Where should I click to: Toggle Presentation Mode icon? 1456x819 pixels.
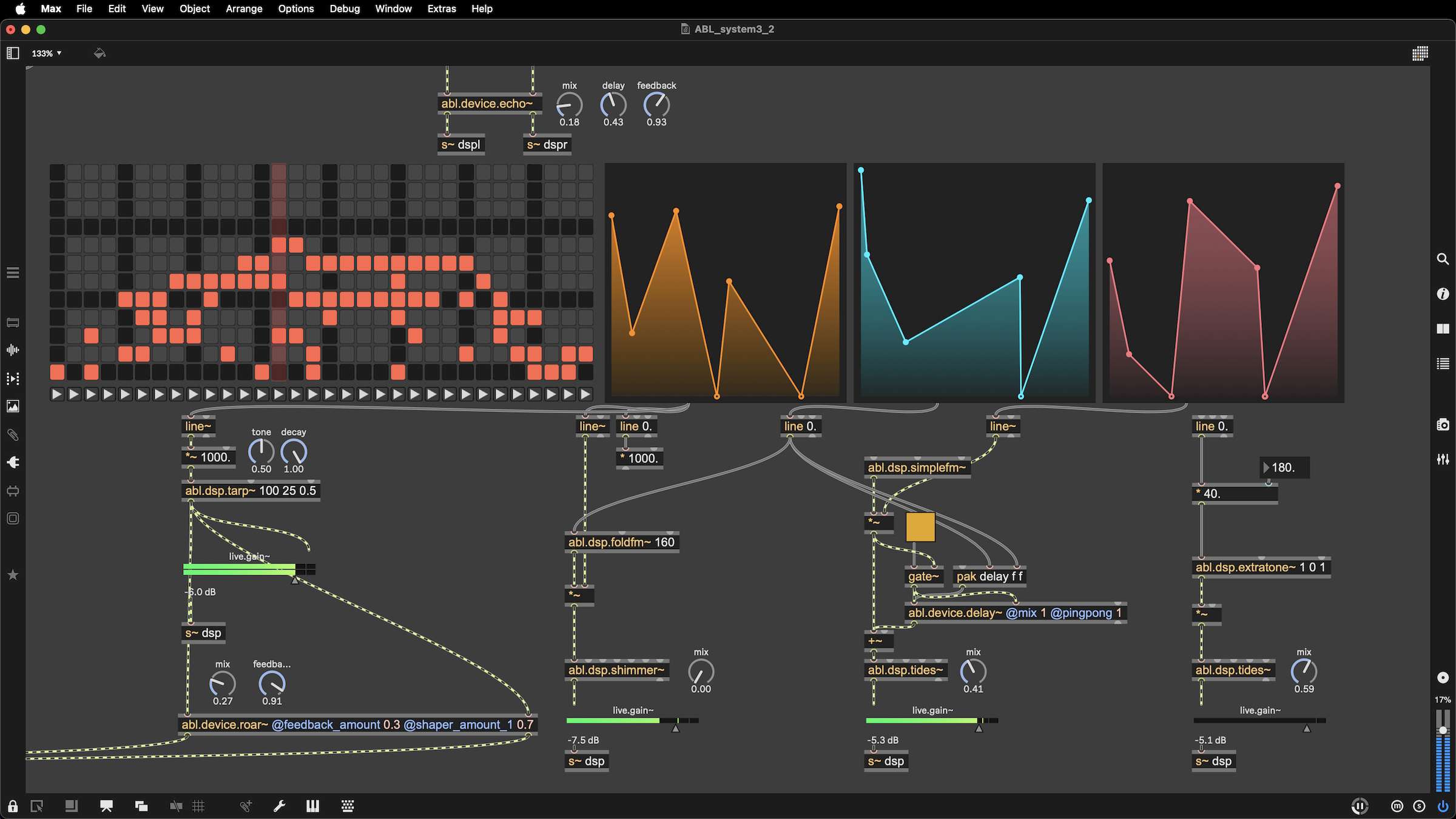pos(106,806)
